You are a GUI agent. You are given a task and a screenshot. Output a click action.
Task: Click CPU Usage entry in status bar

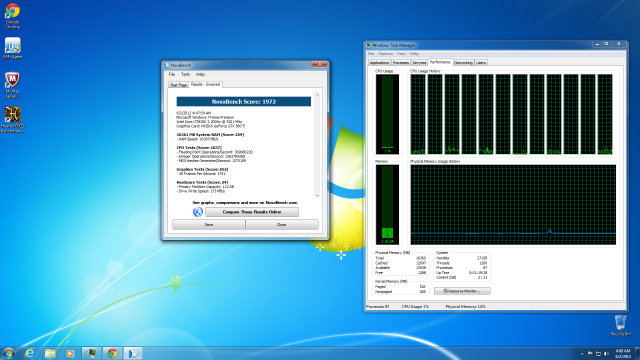pyautogui.click(x=415, y=306)
